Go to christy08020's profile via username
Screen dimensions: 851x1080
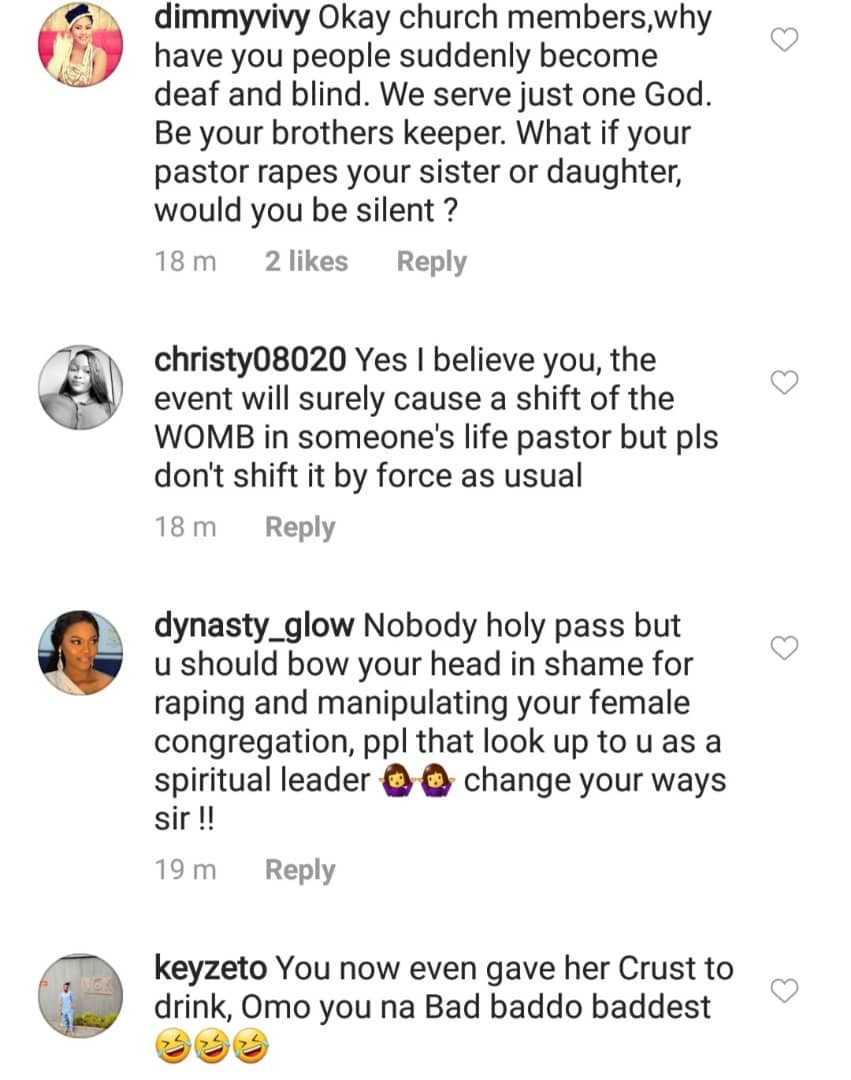251,360
